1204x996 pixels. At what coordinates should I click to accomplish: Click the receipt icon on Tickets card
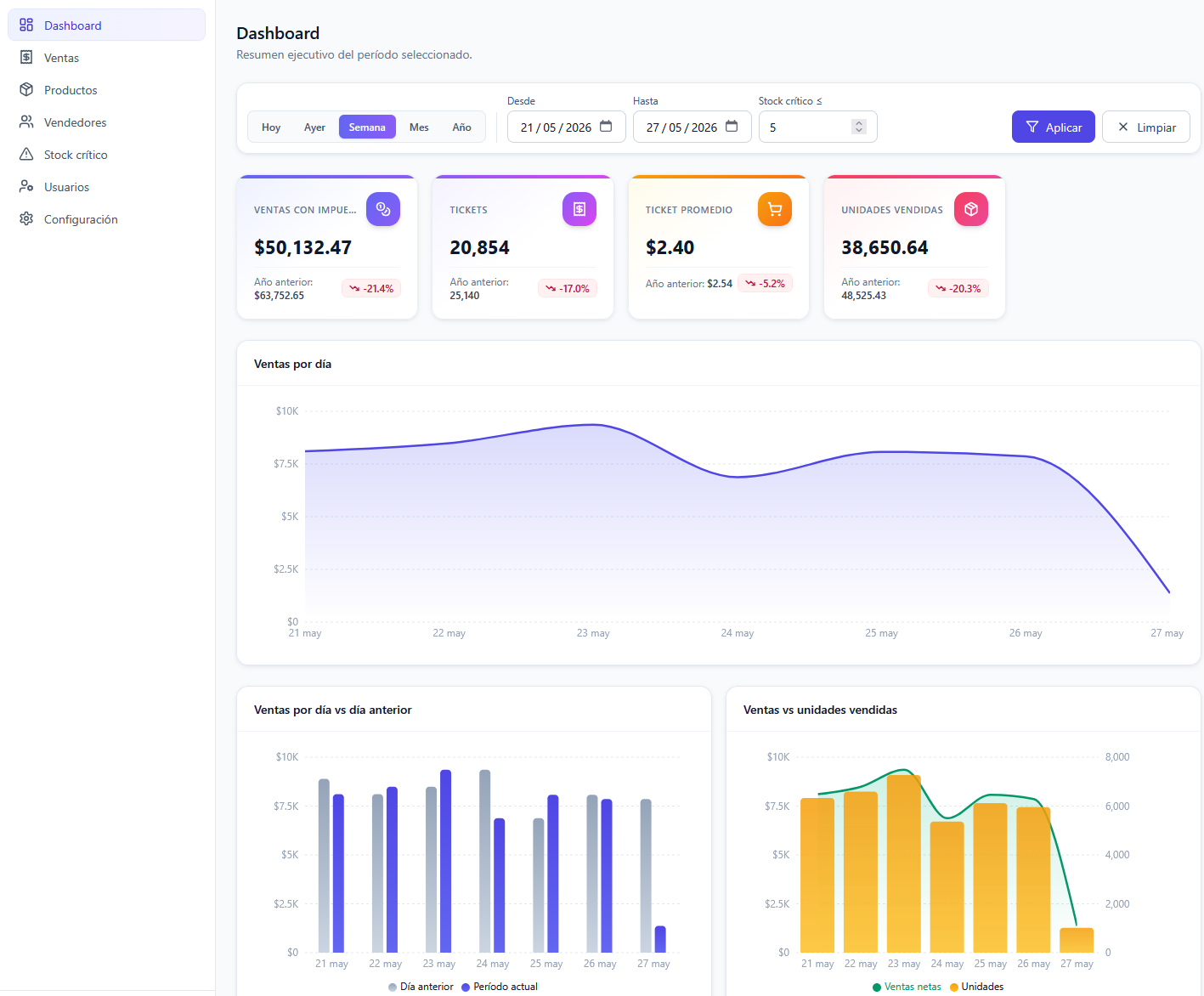579,209
